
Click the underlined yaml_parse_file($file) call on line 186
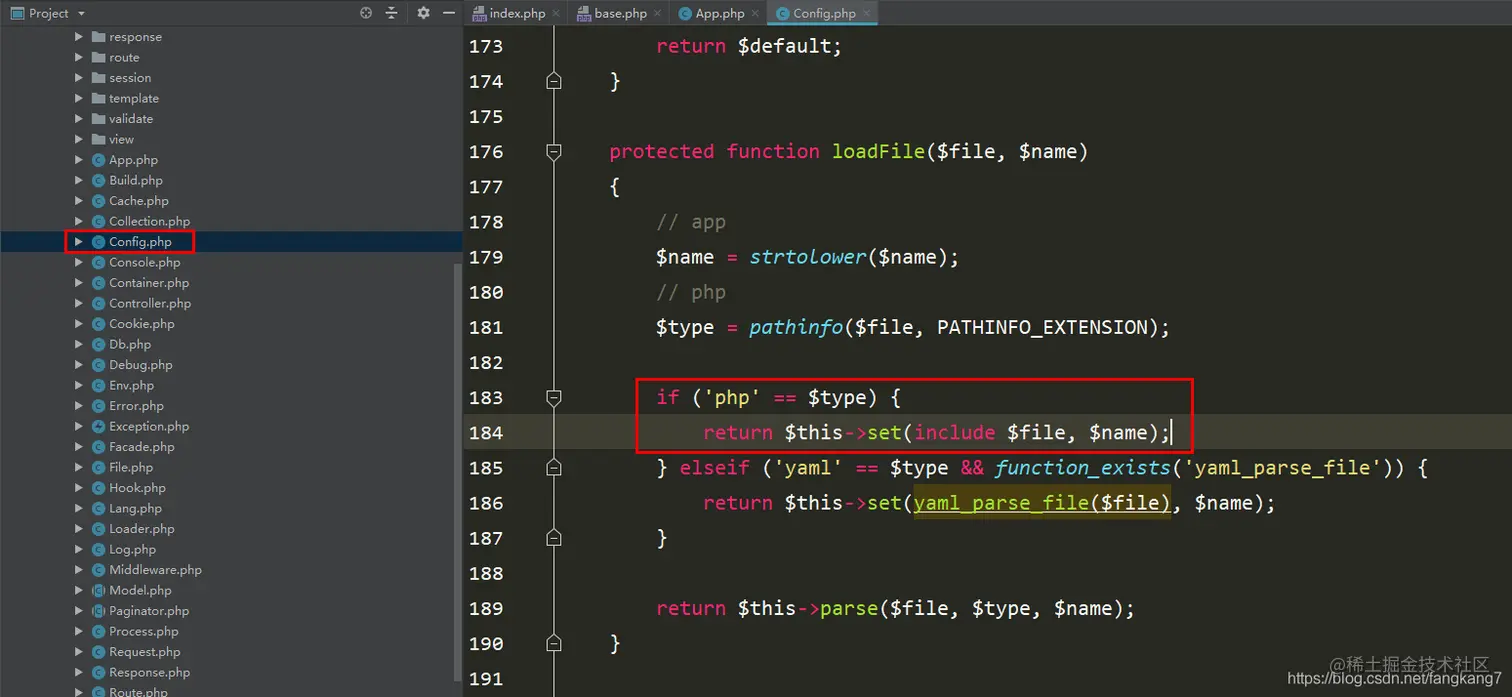click(1041, 503)
